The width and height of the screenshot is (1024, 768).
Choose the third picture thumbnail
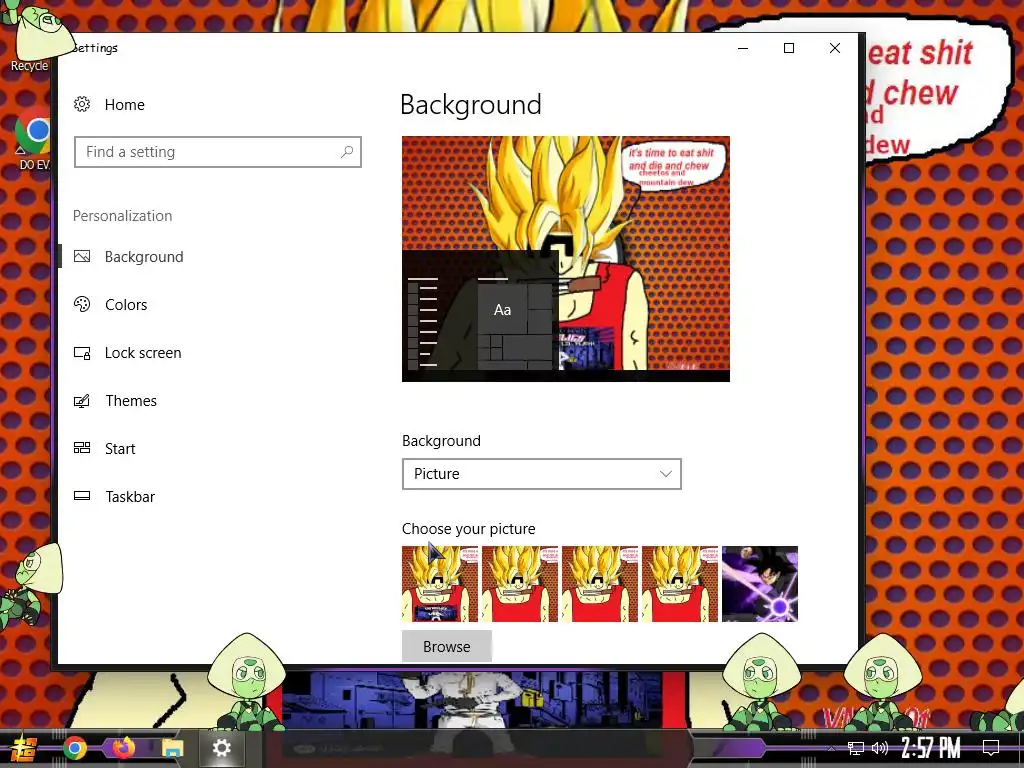600,584
